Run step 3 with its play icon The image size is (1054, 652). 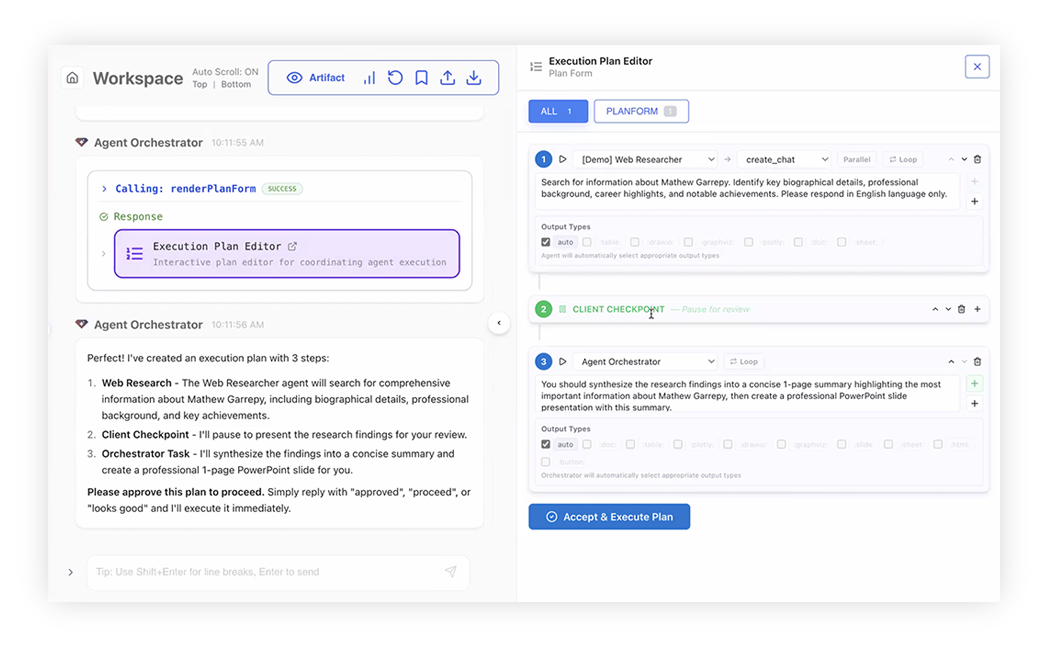pos(563,362)
